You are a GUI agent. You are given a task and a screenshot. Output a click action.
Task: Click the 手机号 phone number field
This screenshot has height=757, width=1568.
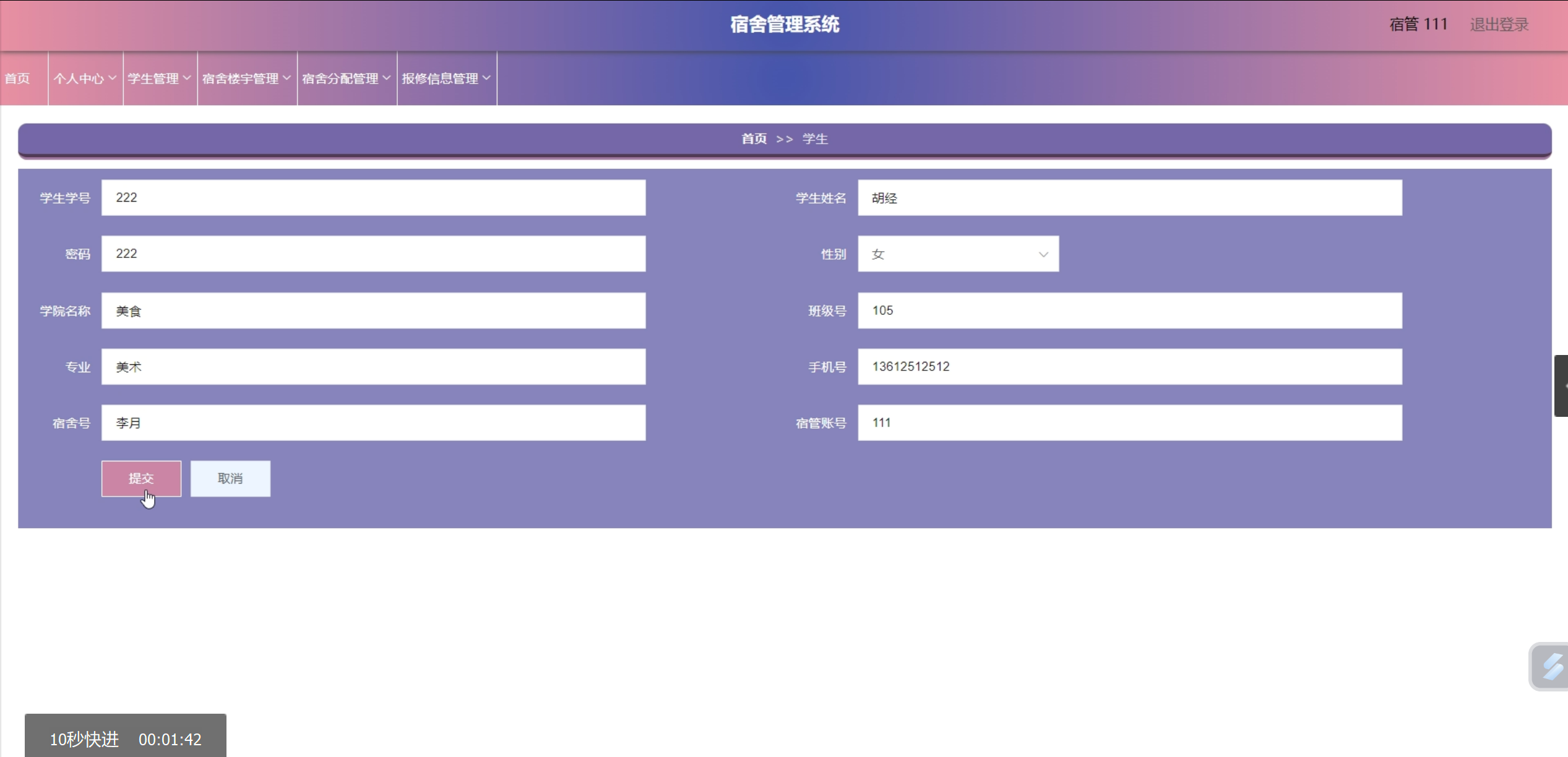pos(1129,367)
